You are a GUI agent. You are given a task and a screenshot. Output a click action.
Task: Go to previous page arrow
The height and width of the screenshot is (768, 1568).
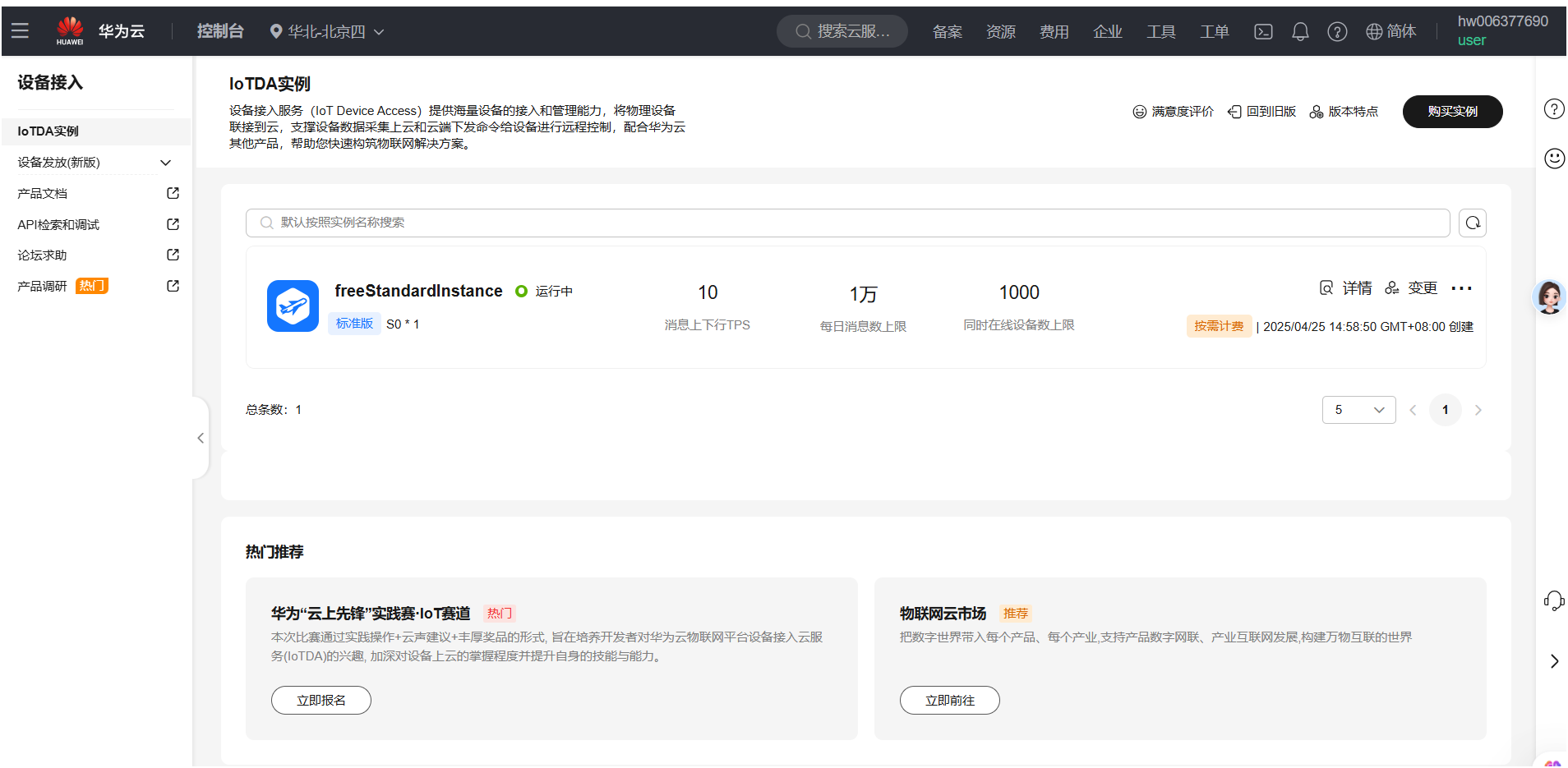tap(1413, 410)
